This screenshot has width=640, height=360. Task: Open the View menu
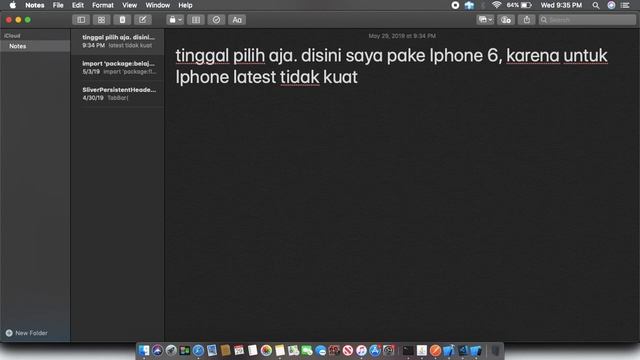[x=129, y=5]
